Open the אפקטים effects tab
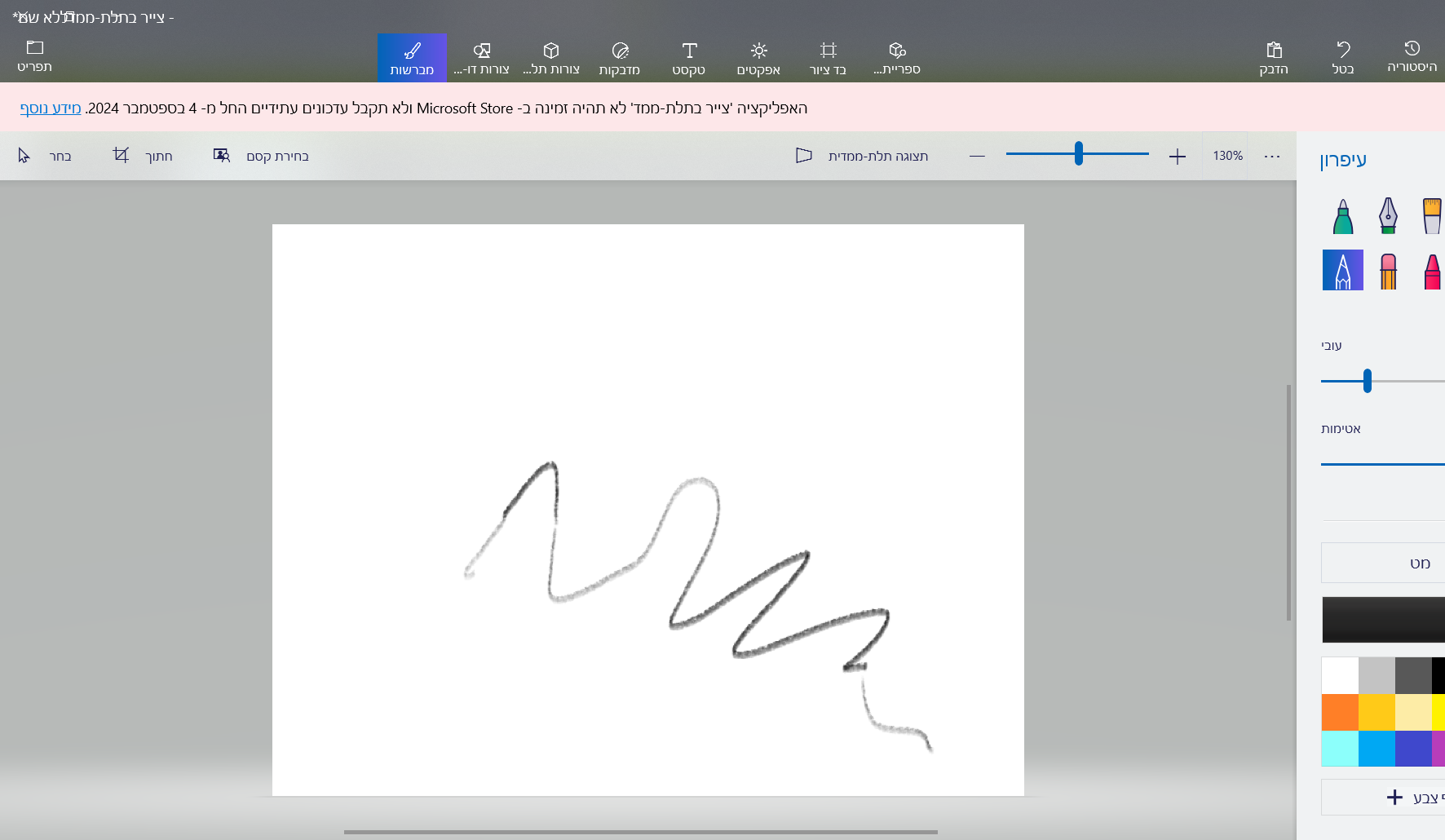This screenshot has width=1445, height=840. point(758,58)
